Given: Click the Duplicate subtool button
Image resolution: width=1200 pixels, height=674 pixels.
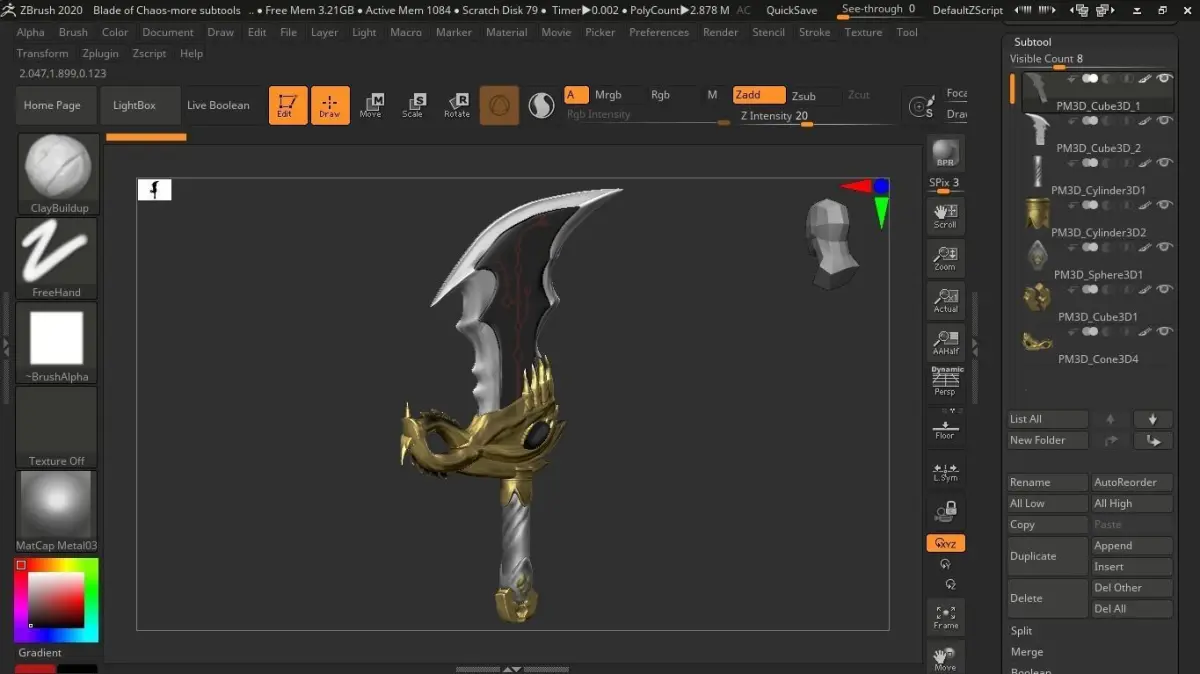Looking at the screenshot, I should pos(1047,556).
